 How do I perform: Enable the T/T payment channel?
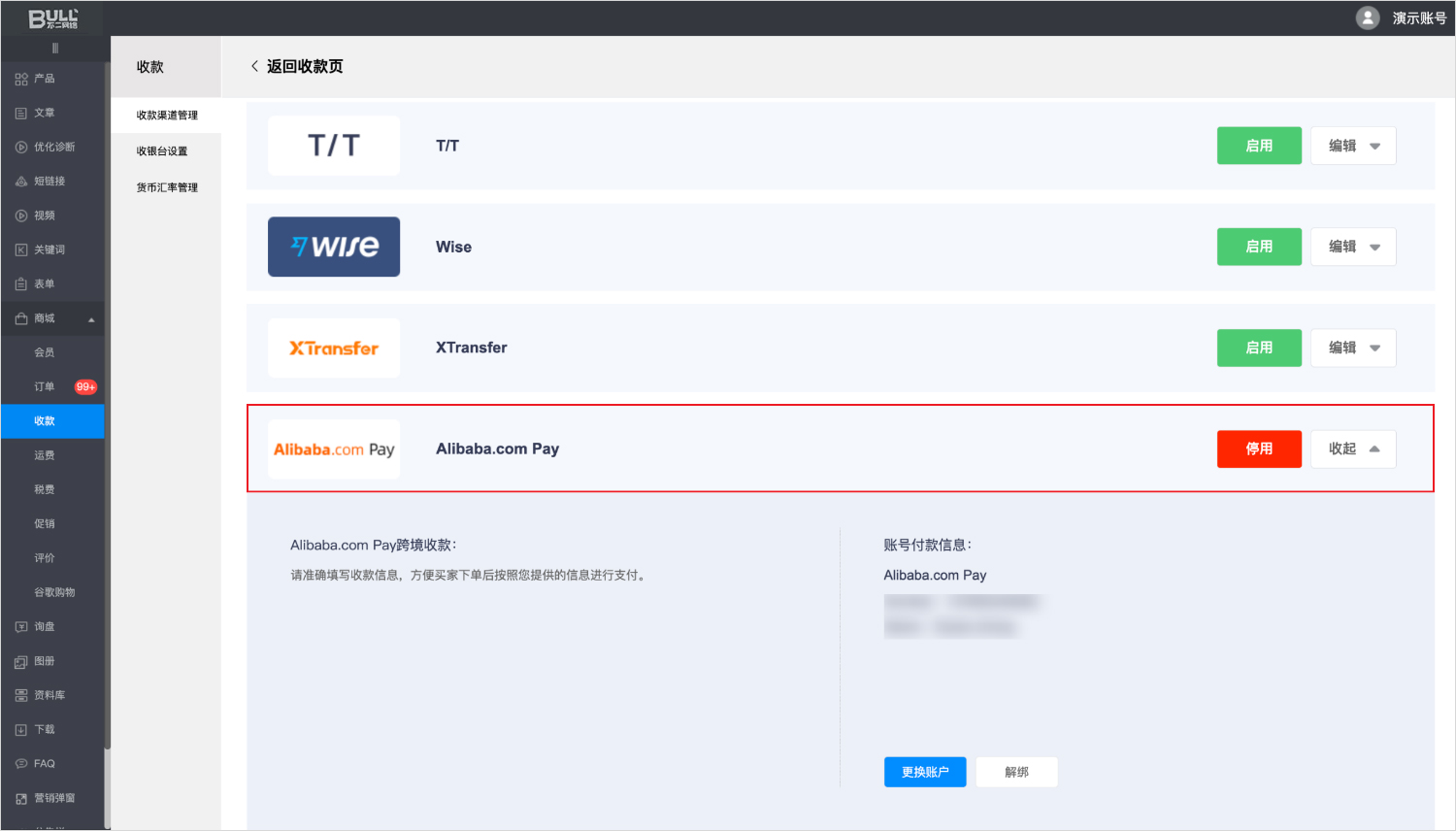[1259, 146]
